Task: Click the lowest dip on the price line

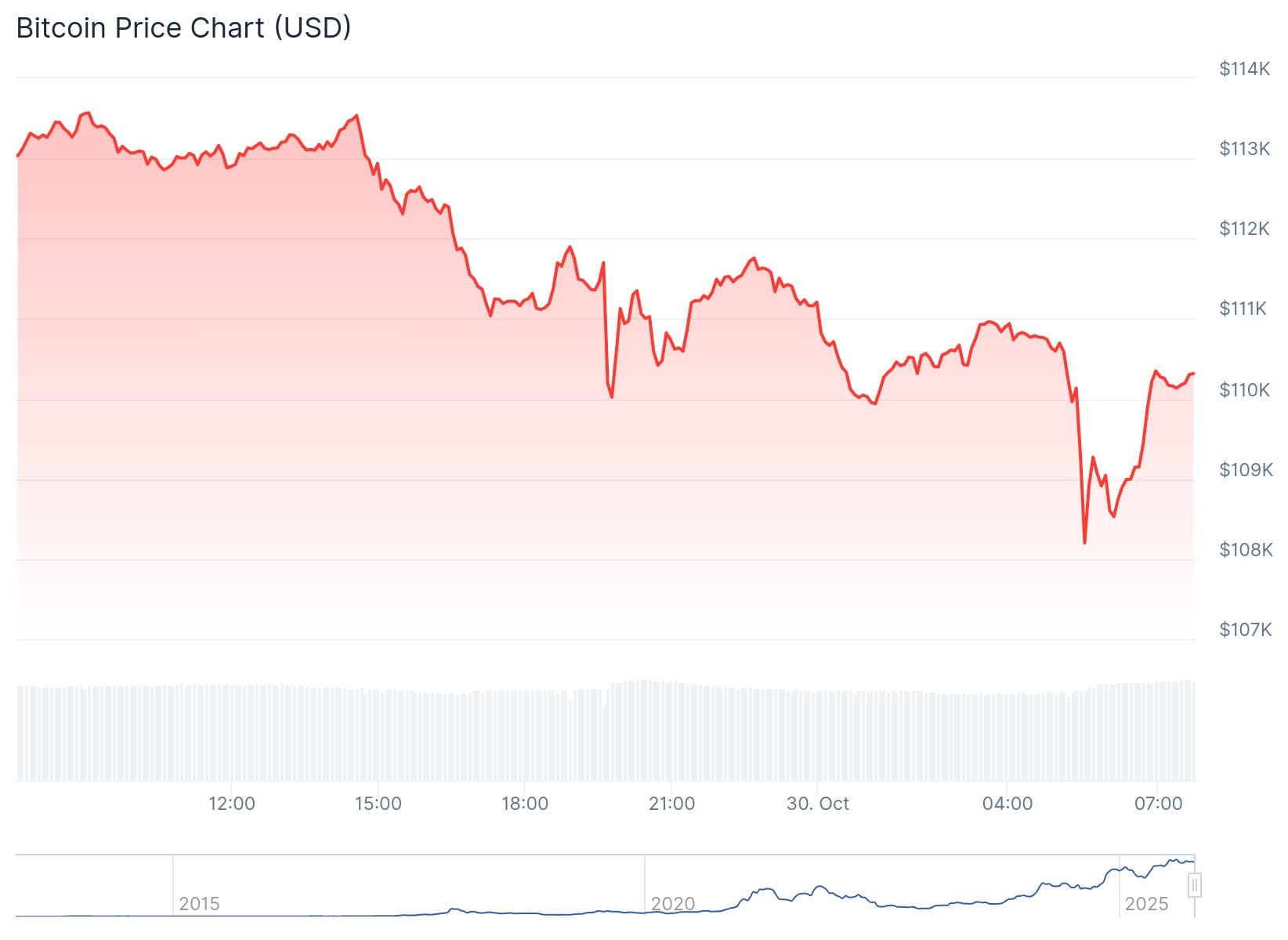Action: (1084, 542)
